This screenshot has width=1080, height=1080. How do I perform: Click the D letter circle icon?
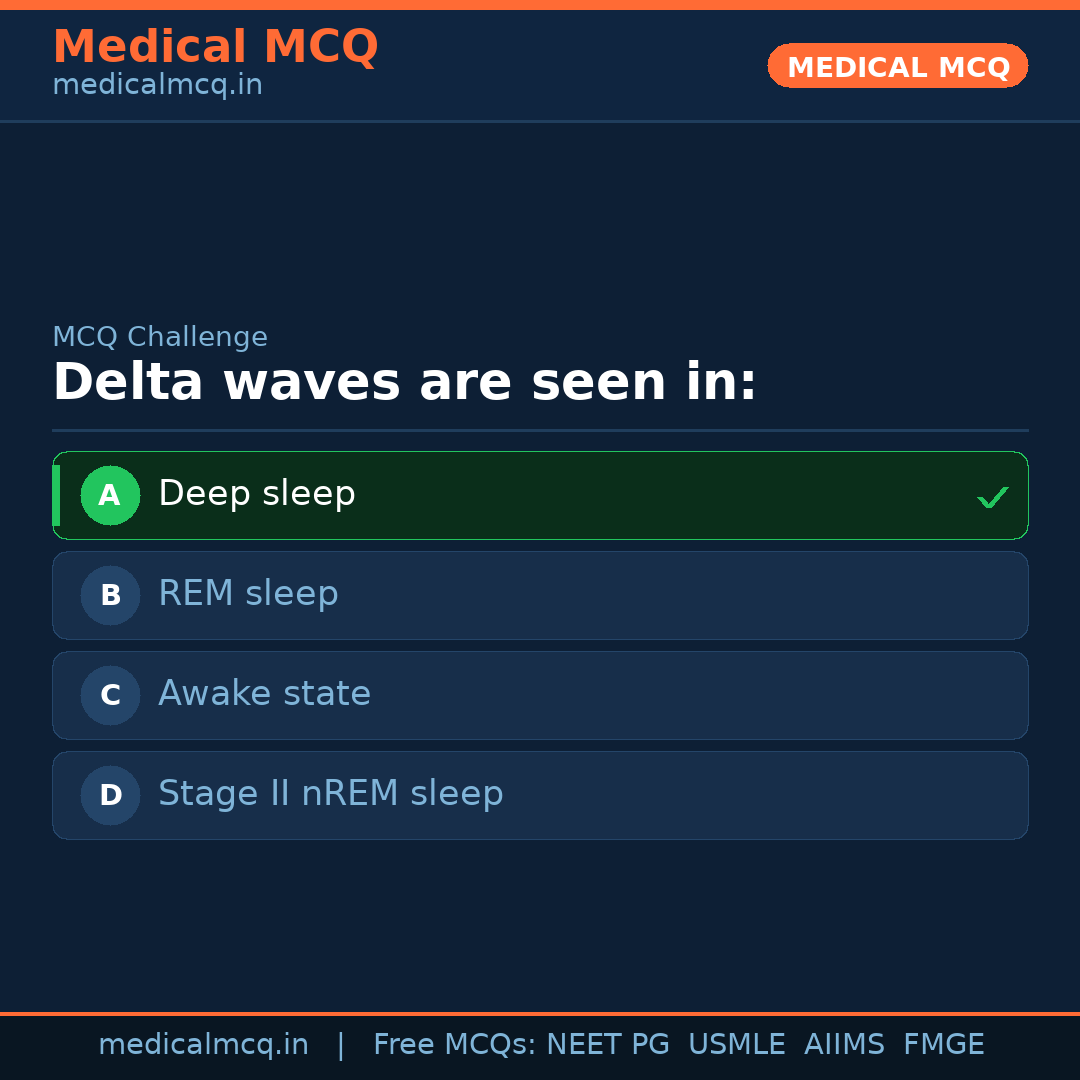110,795
